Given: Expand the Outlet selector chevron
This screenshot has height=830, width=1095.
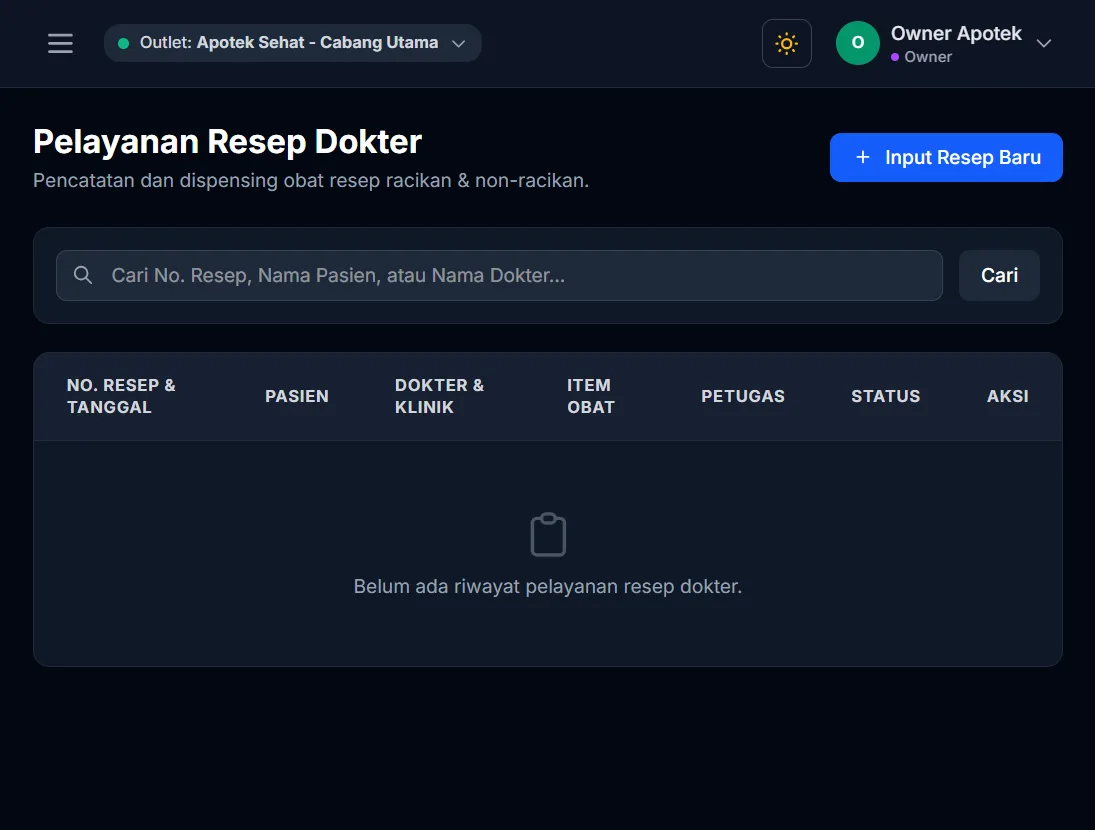Looking at the screenshot, I should pos(458,43).
